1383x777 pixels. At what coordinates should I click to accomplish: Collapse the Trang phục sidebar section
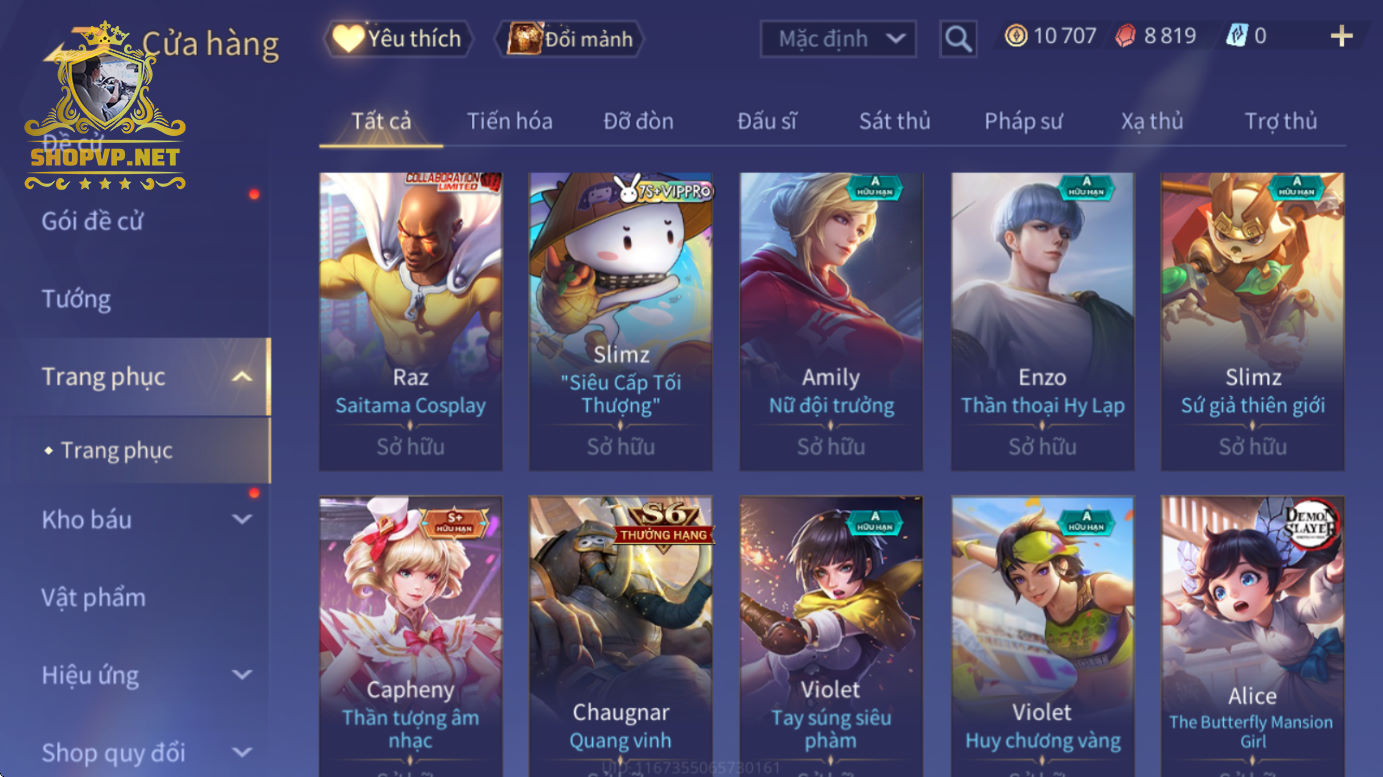pyautogui.click(x=241, y=377)
